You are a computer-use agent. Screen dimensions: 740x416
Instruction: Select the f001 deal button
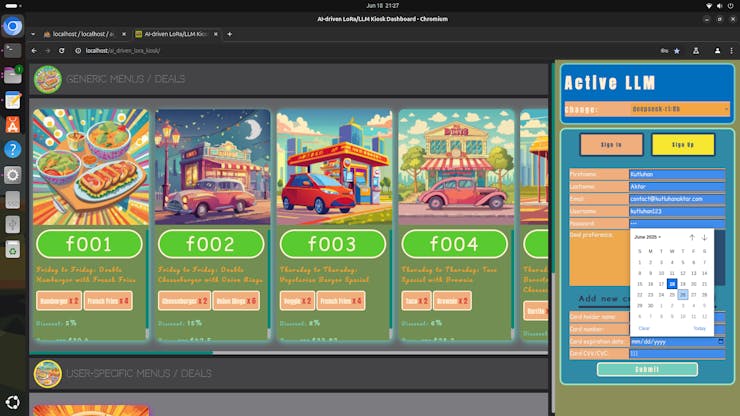click(x=90, y=244)
